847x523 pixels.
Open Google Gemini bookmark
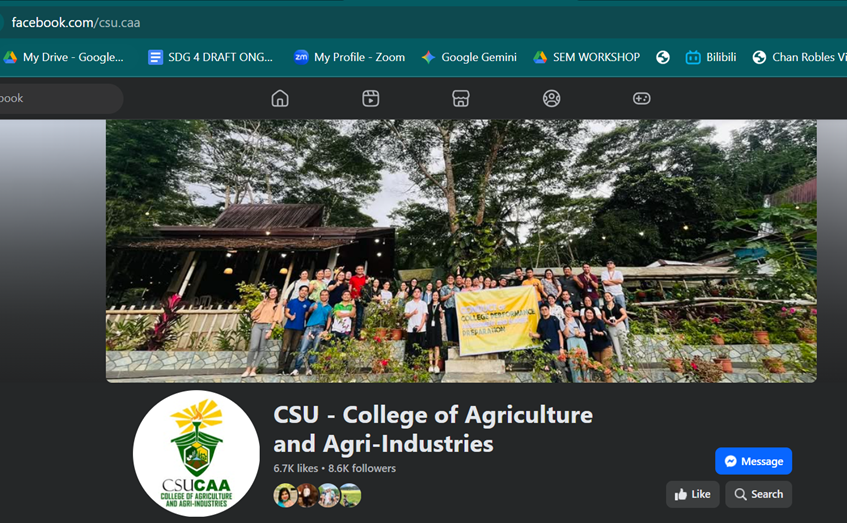(x=469, y=57)
